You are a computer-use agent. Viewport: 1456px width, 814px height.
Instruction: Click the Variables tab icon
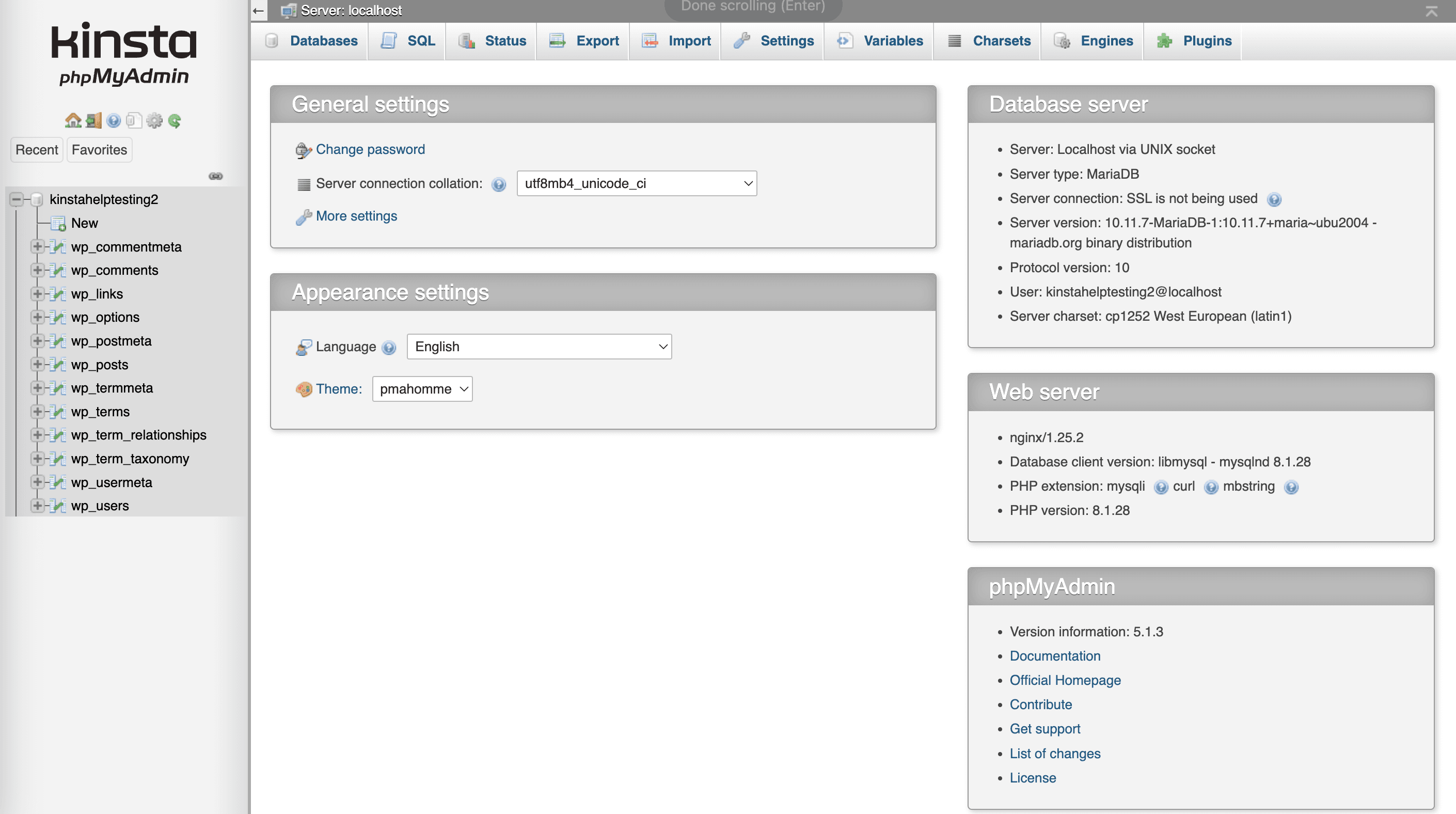coord(847,40)
